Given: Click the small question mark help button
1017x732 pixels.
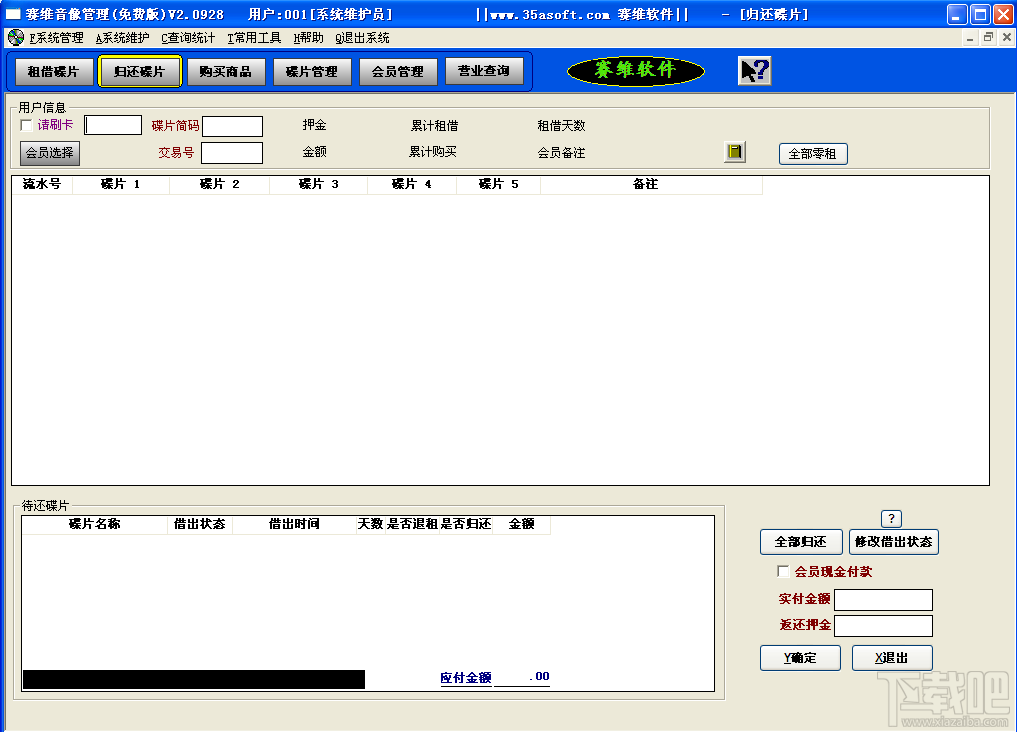Looking at the screenshot, I should point(891,519).
